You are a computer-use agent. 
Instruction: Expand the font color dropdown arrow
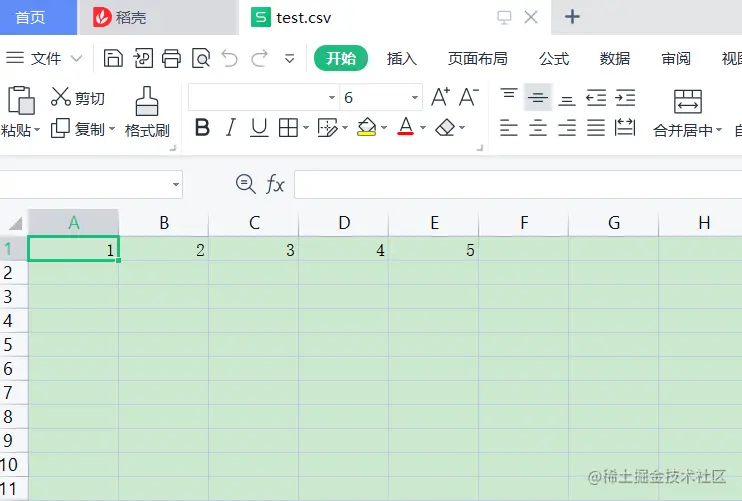coord(423,128)
